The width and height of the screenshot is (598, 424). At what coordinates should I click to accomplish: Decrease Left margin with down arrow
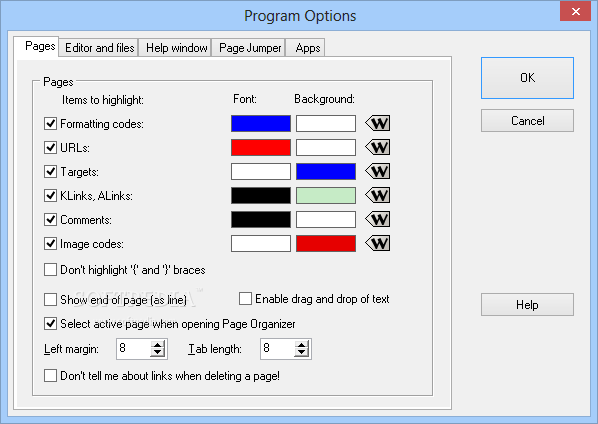[158, 353]
